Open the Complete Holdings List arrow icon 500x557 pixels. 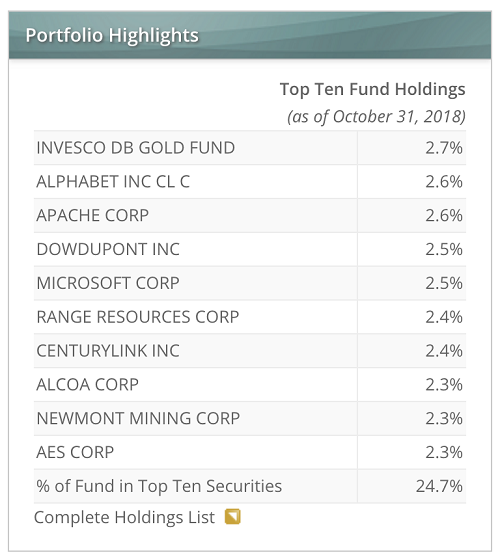point(233,517)
